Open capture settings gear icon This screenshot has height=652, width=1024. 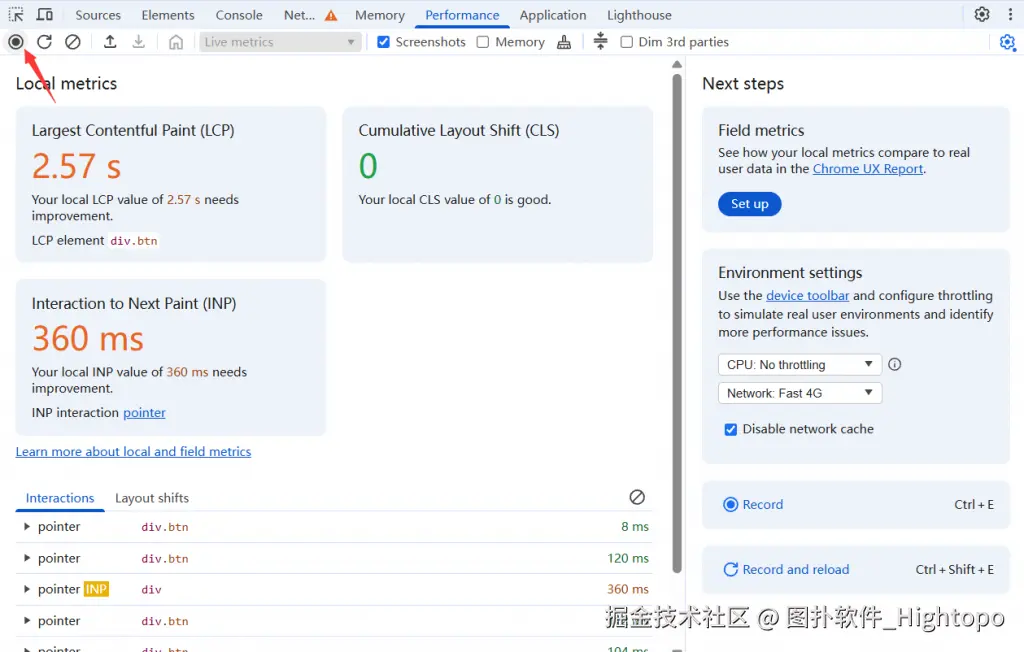click(1008, 42)
